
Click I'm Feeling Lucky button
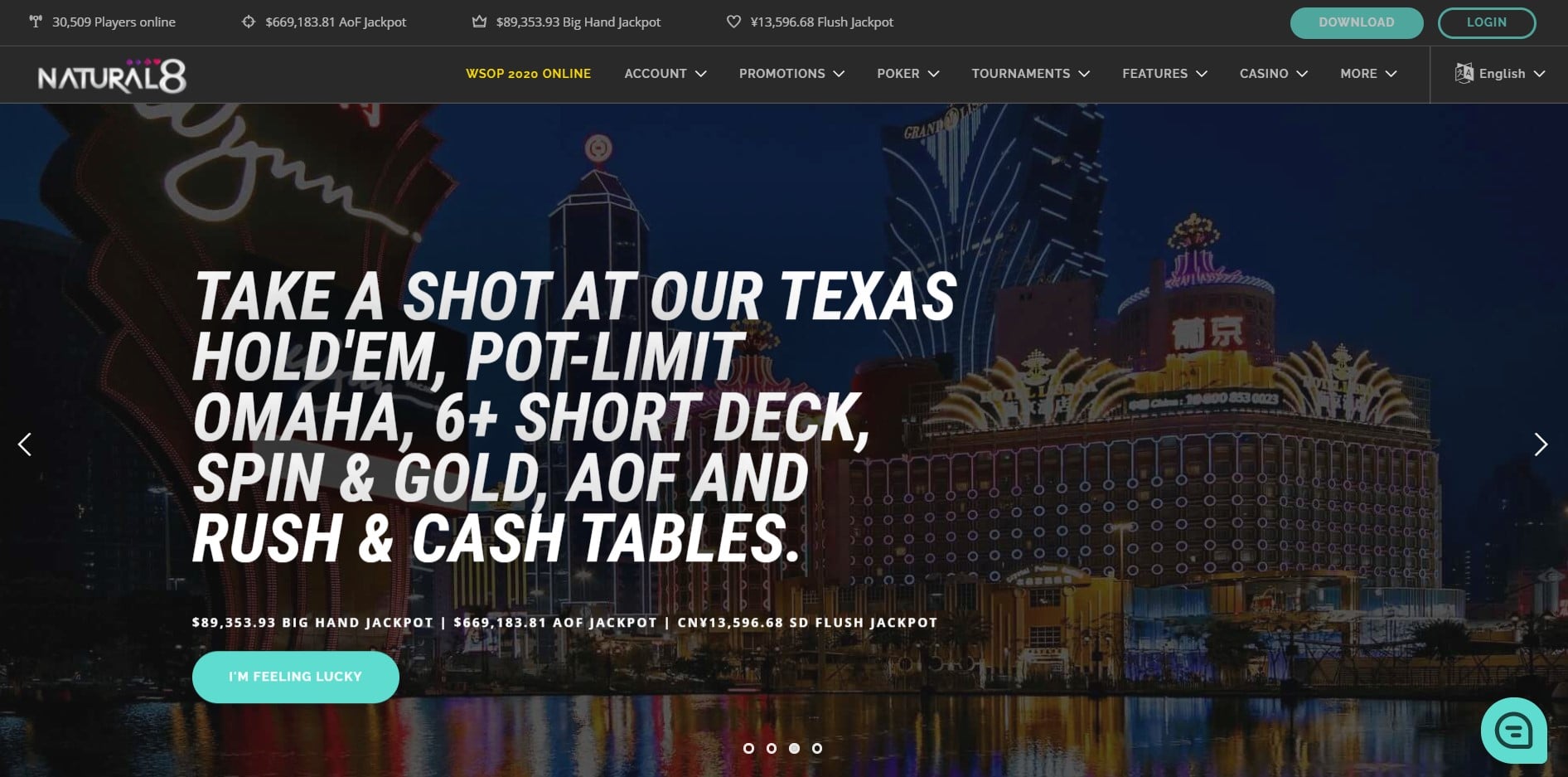click(296, 677)
